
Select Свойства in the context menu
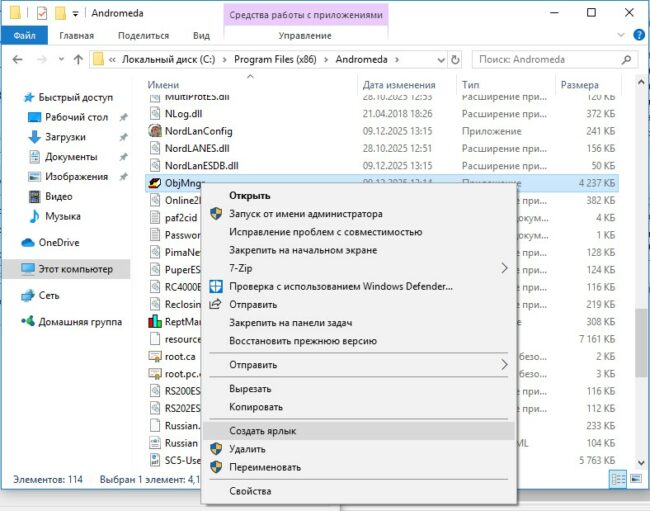pos(250,491)
